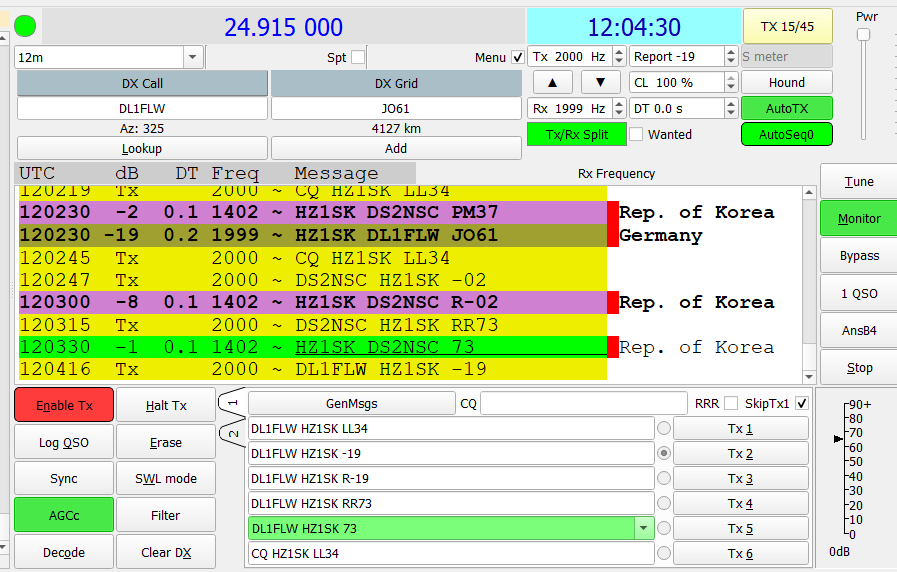This screenshot has width=897, height=572.
Task: Click the DX Grid field showing JO61
Action: (x=396, y=108)
